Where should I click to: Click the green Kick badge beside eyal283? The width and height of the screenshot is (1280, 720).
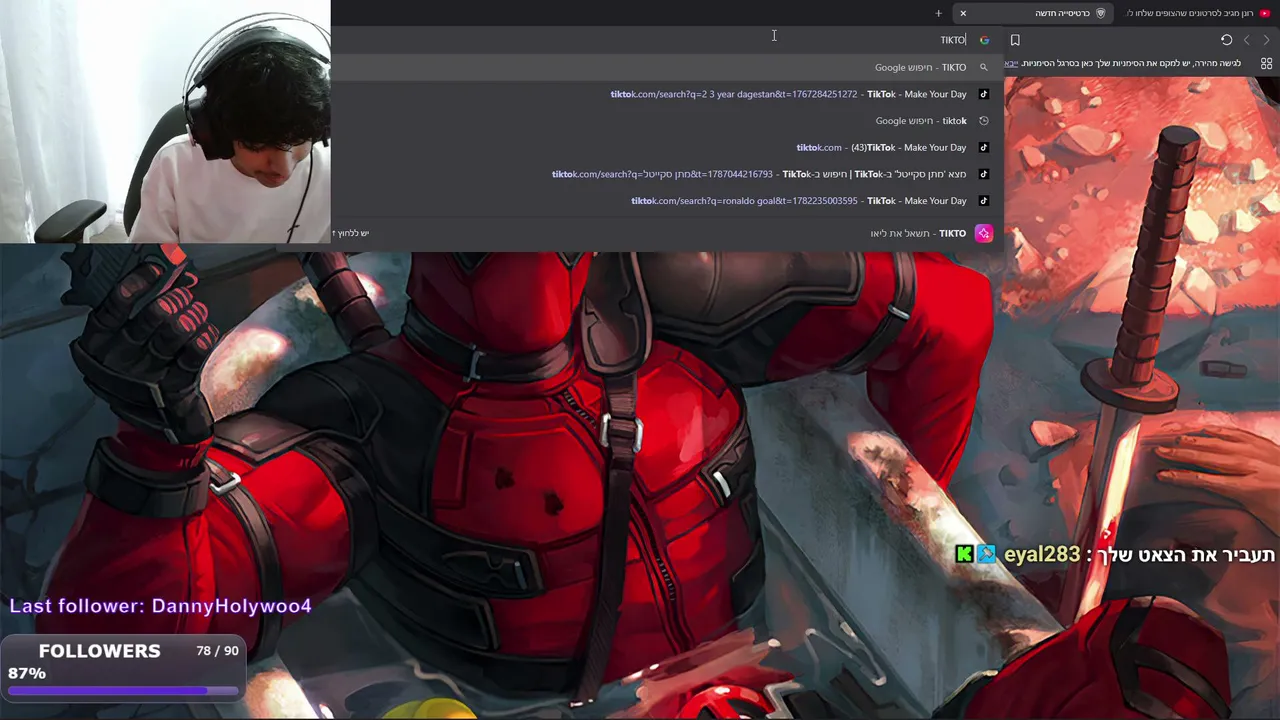click(964, 554)
